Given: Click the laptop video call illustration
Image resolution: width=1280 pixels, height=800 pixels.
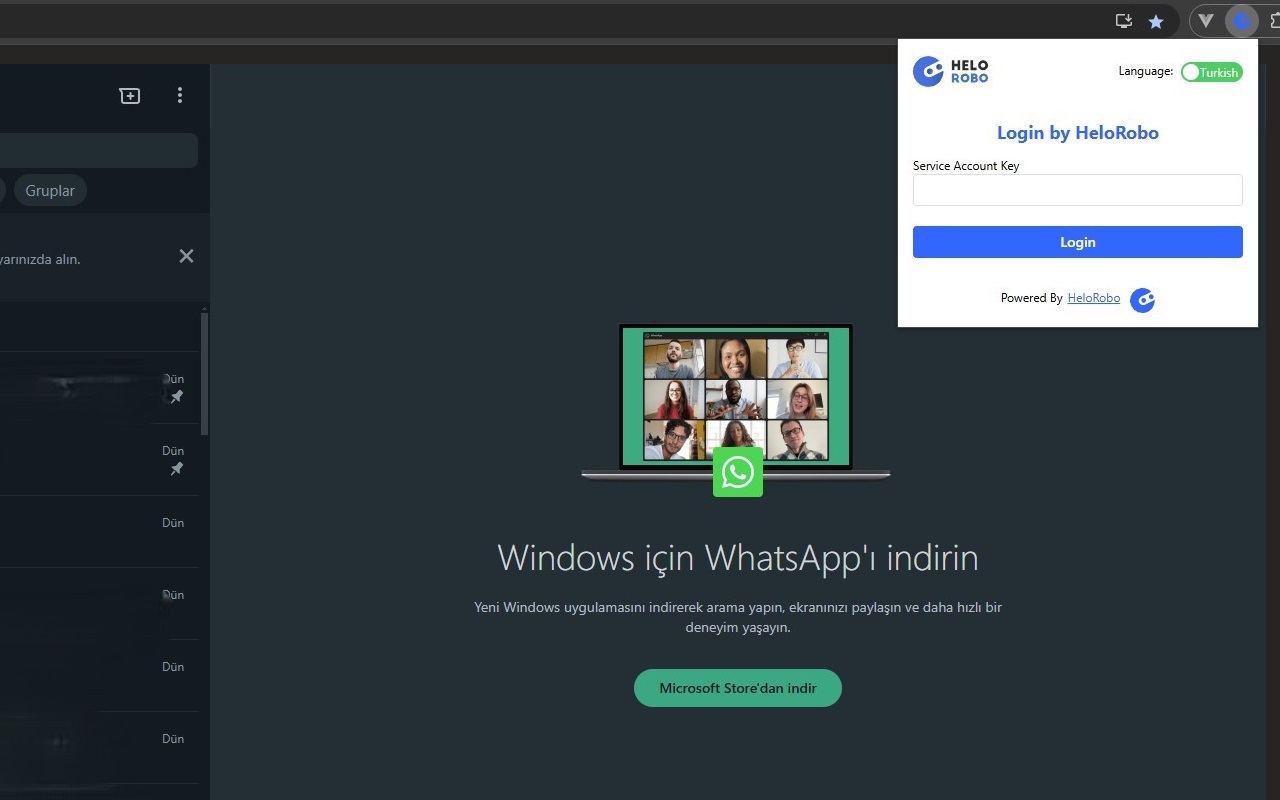Looking at the screenshot, I should [x=736, y=402].
